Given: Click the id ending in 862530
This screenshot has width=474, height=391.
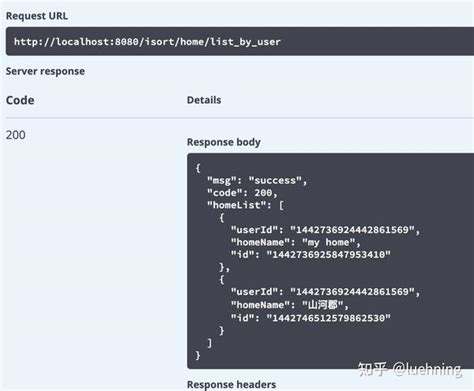Looking at the screenshot, I should pos(328,318).
